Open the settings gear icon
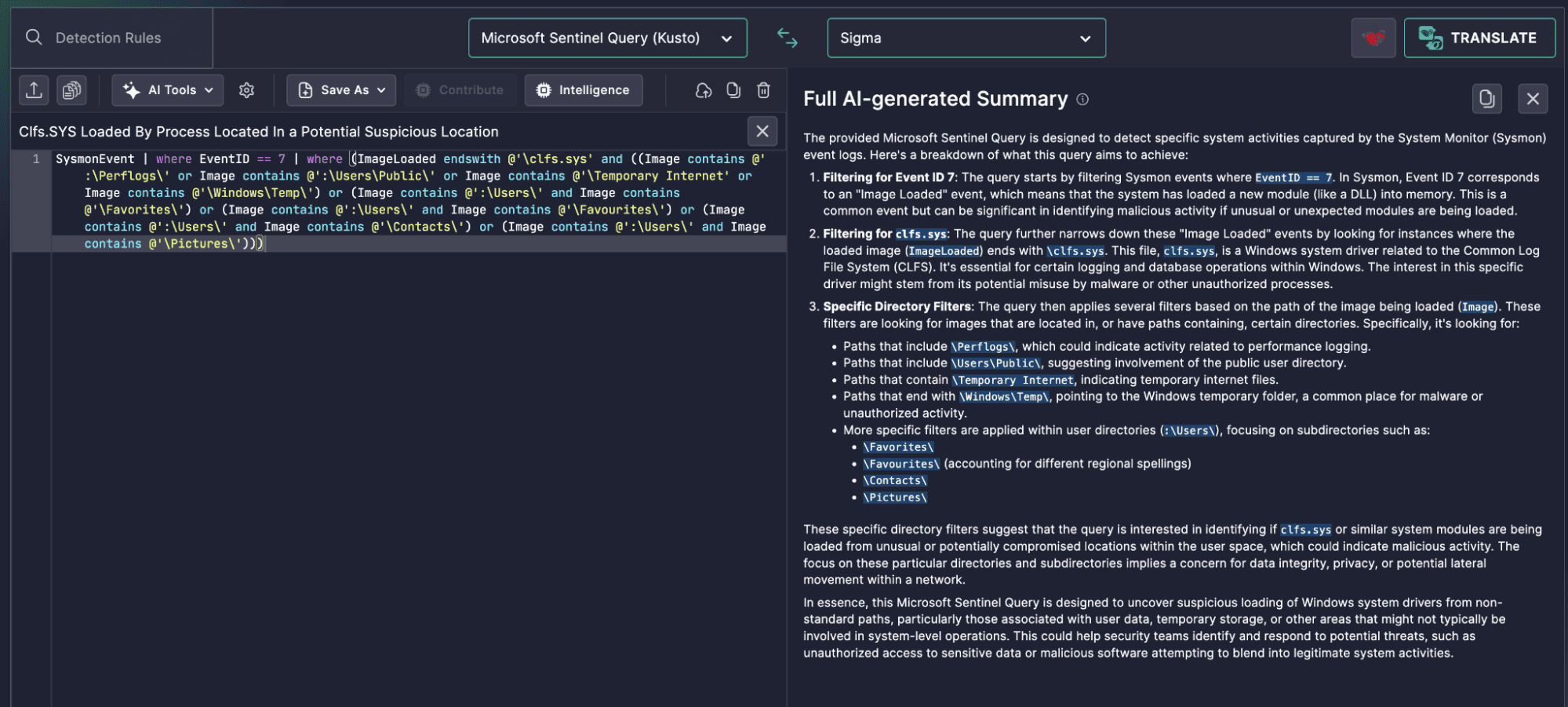 click(246, 90)
